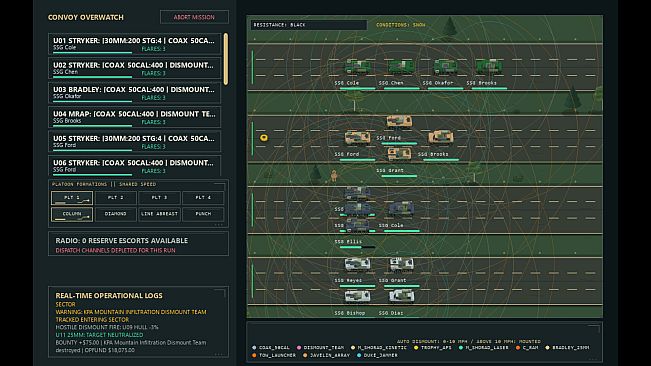The image size is (651, 366).
Task: Select platoon PLT 1
Action: [72, 198]
